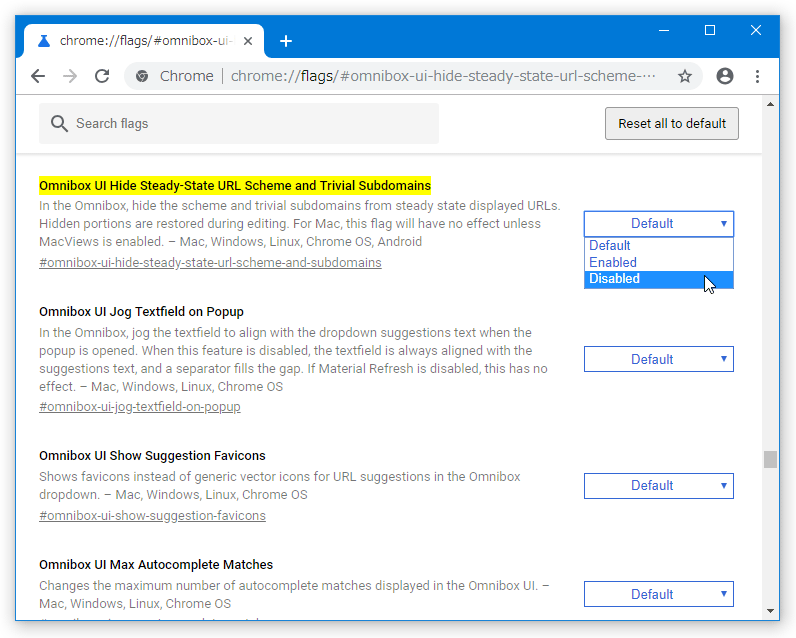Screen dimensions: 796x638
Task: Open Show Suggestion Favicons dropdown
Action: click(x=658, y=486)
